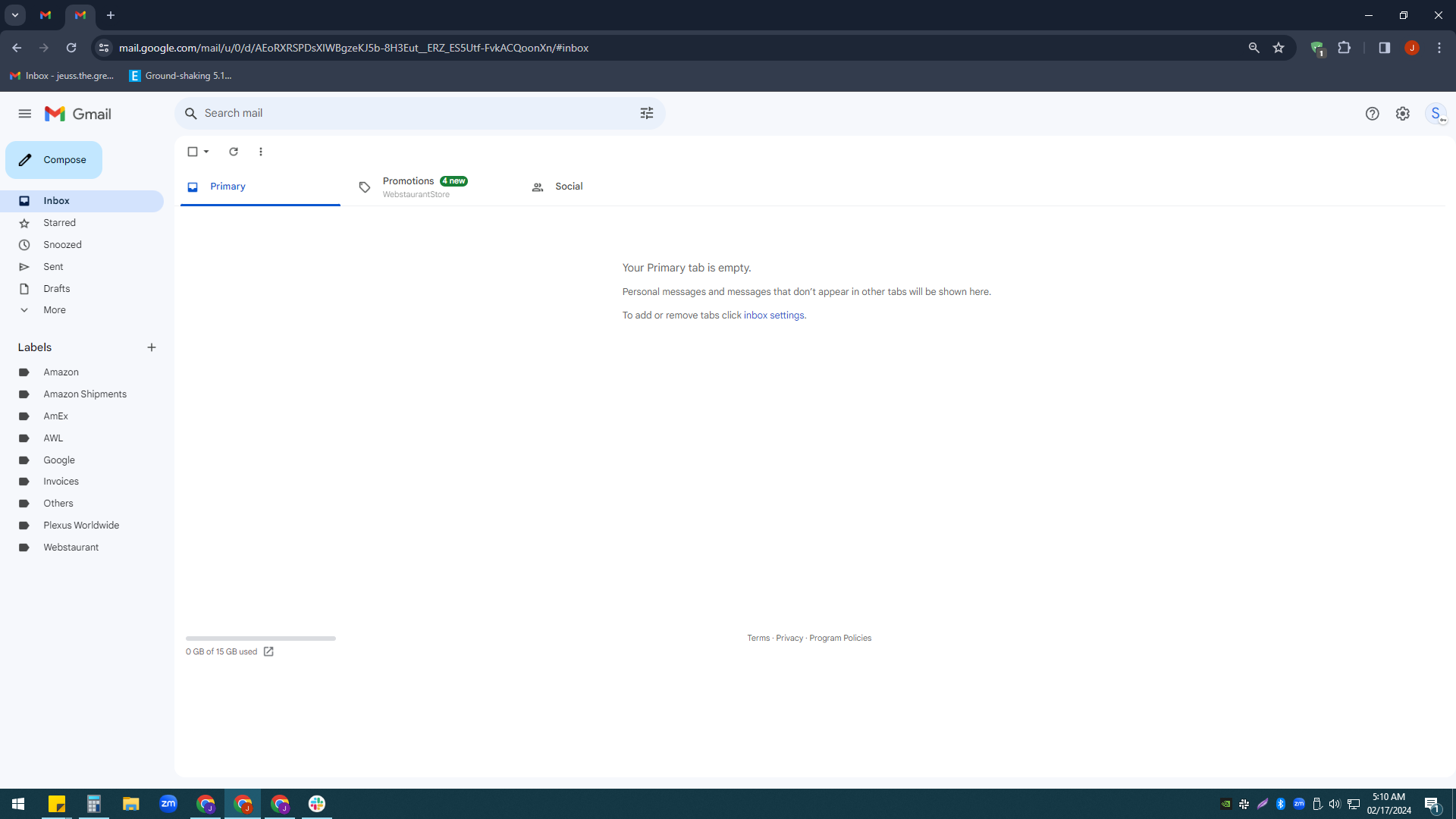Create new label with the plus icon

click(x=152, y=347)
